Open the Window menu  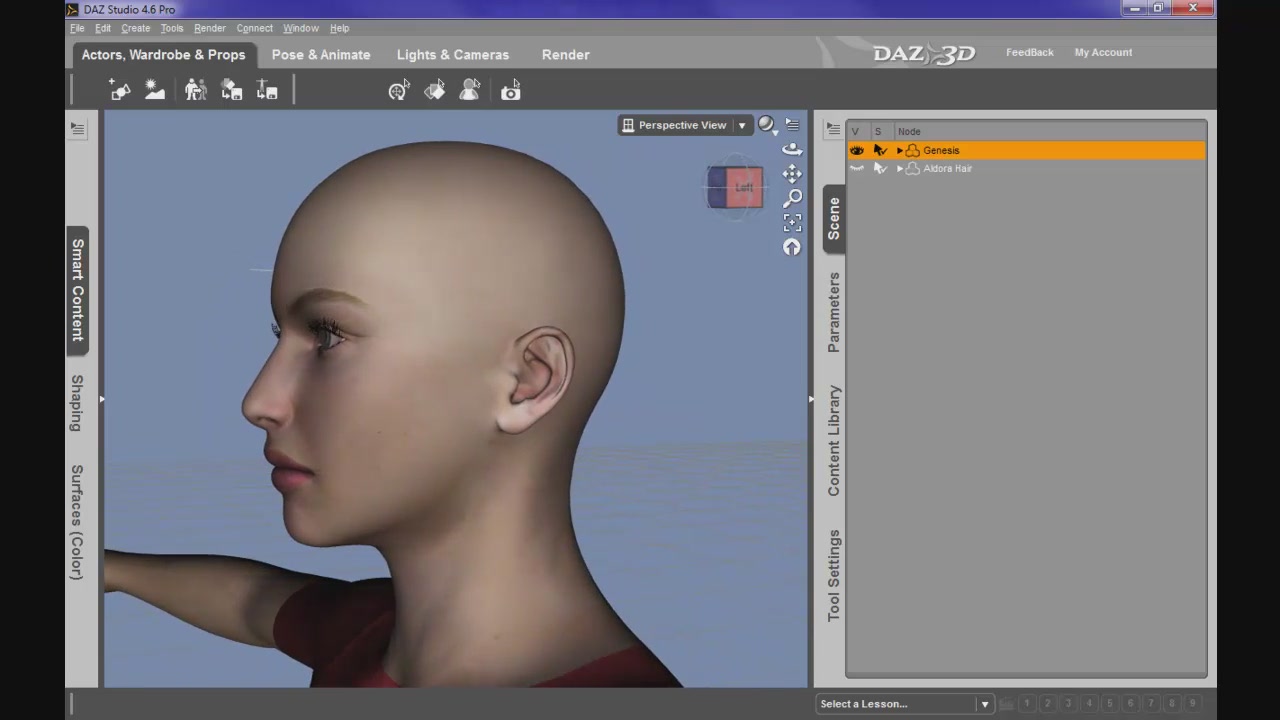pyautogui.click(x=301, y=28)
